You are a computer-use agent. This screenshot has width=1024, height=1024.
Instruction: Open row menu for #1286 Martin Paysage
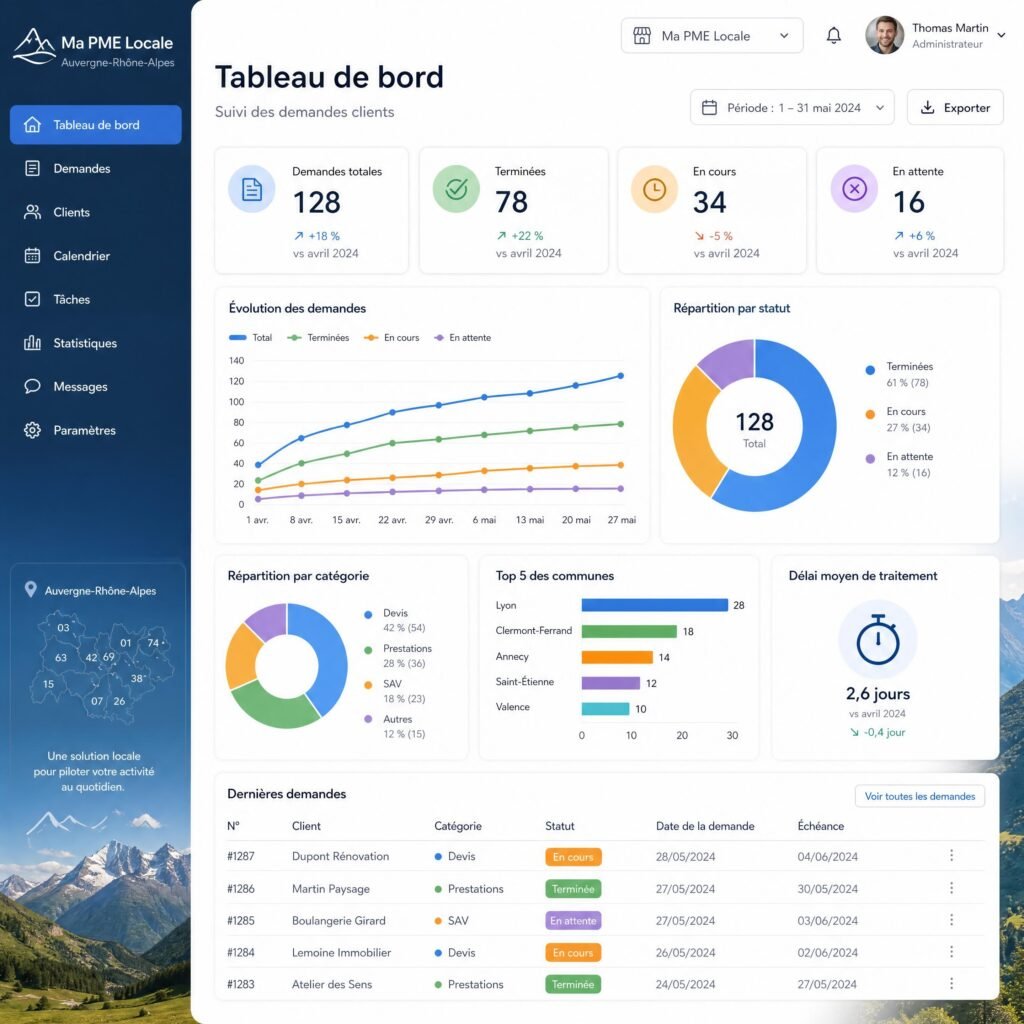951,888
